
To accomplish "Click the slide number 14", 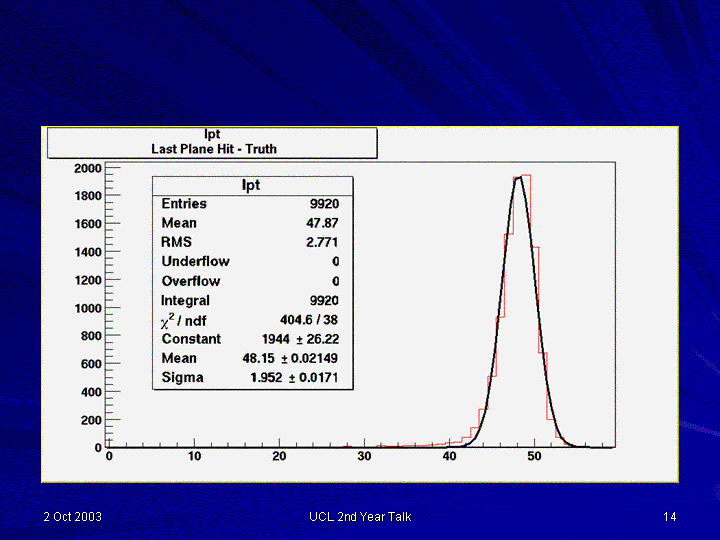I will (669, 517).
